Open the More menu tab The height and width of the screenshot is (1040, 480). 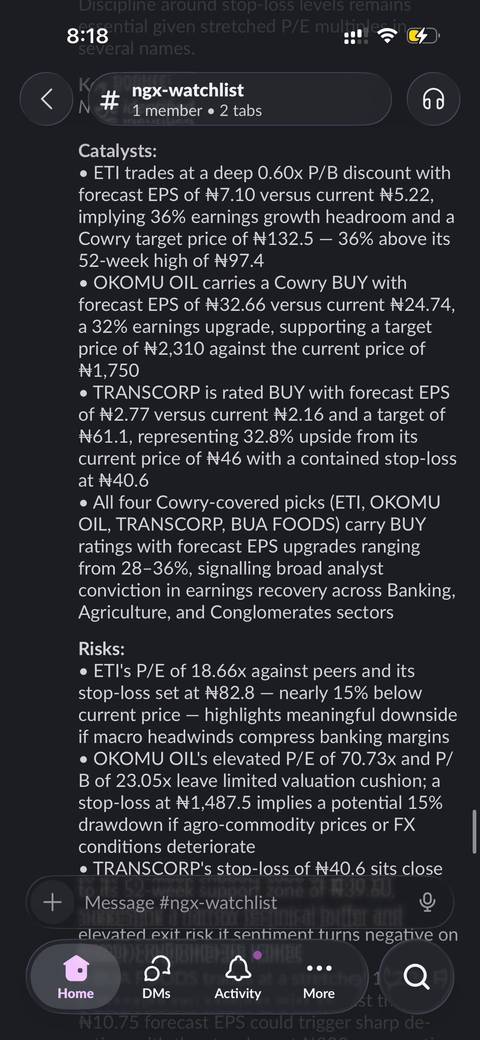click(x=319, y=977)
